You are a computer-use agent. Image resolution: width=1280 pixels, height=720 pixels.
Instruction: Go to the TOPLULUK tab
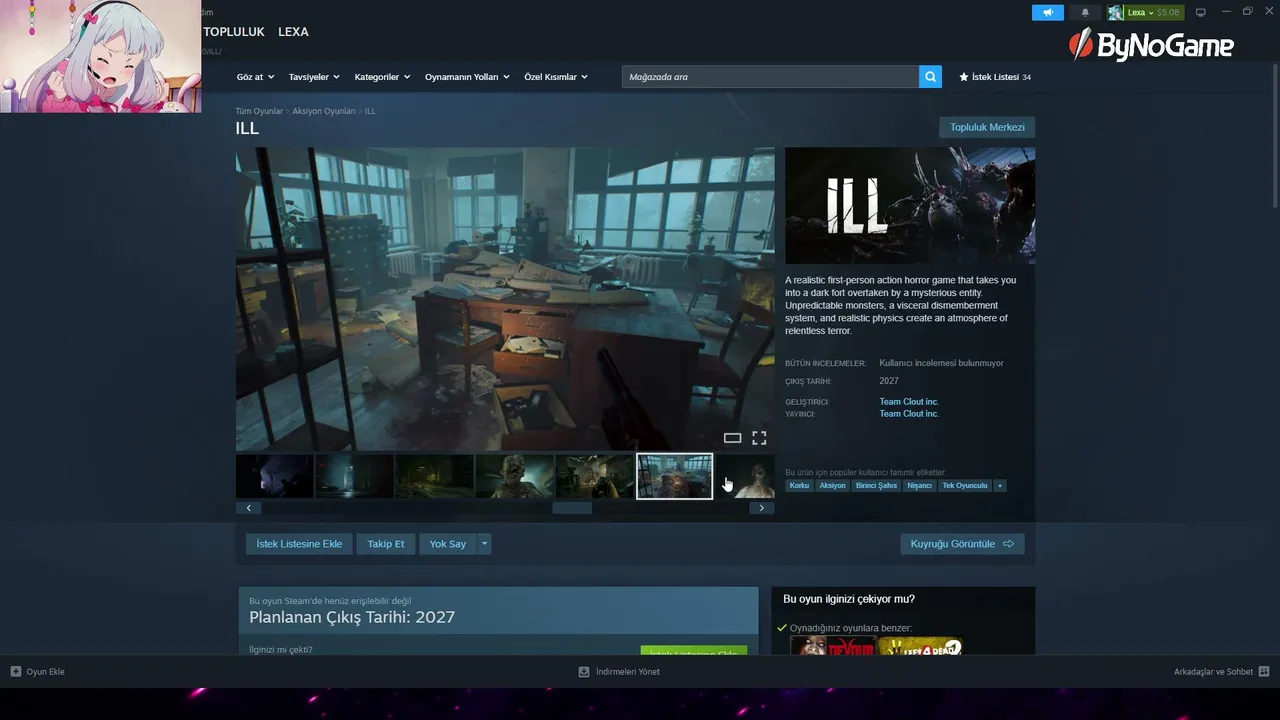(234, 32)
